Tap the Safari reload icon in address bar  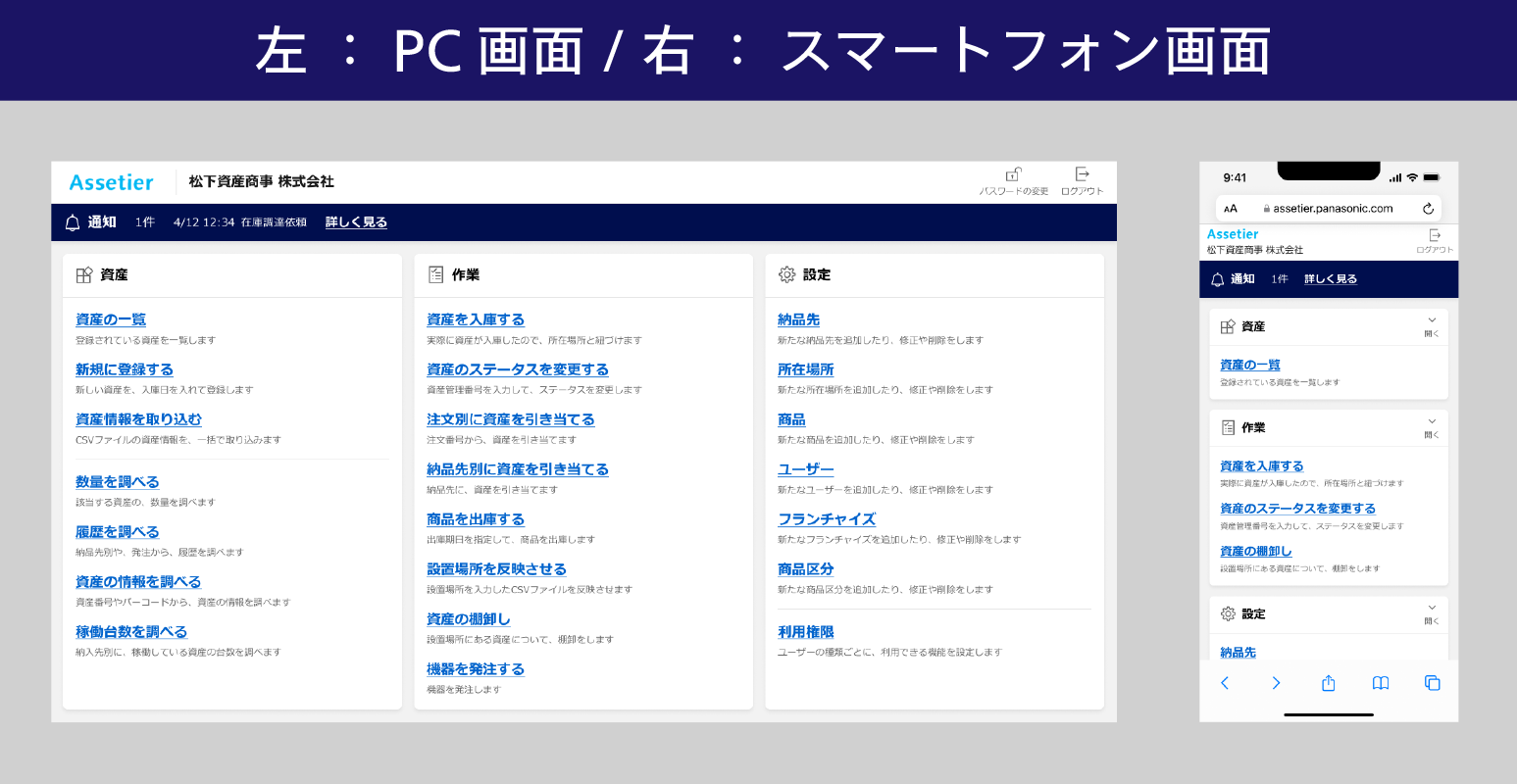click(1428, 209)
